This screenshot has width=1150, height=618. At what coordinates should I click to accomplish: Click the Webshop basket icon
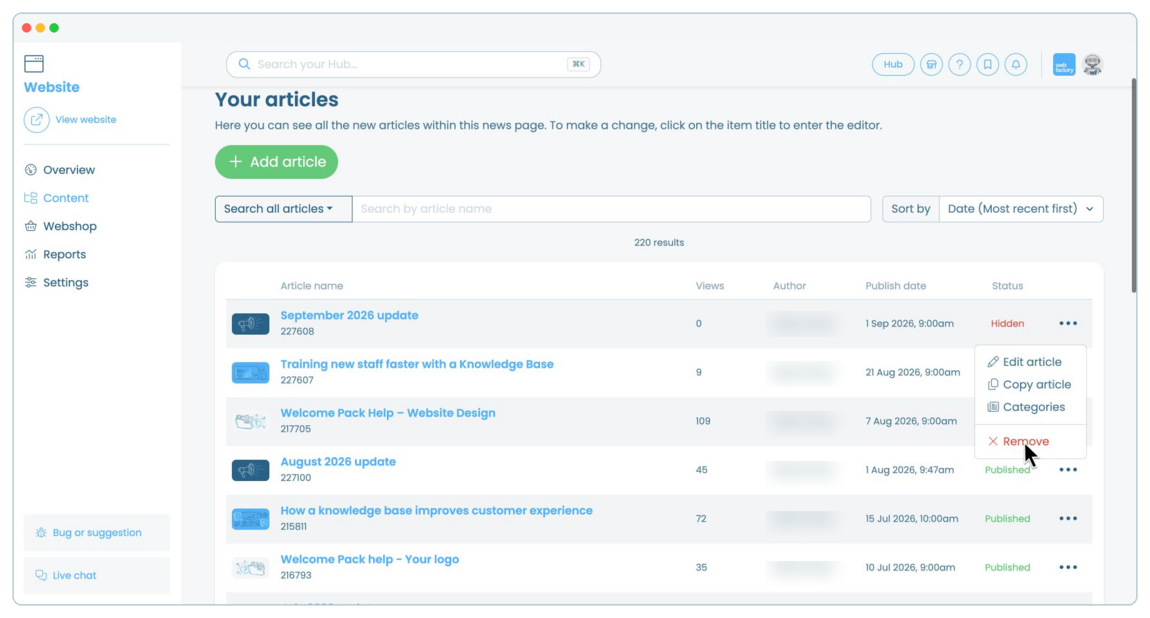point(31,227)
